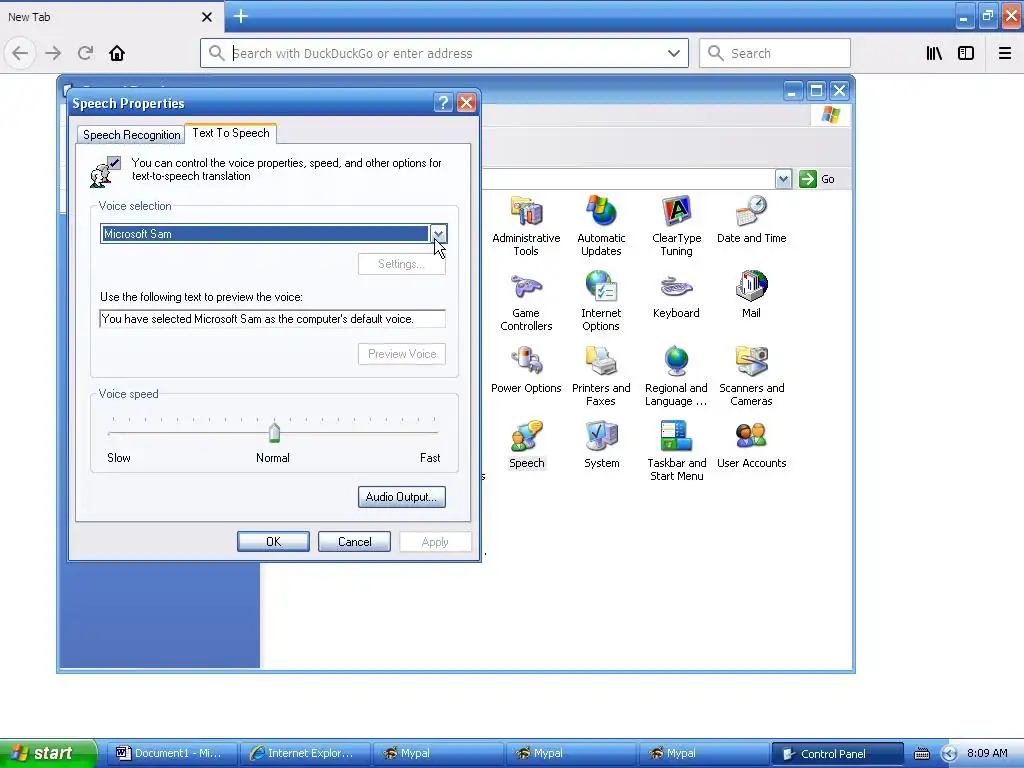Screen dimensions: 1024x768
Task: Select the Text To Speech tab
Action: point(231,133)
